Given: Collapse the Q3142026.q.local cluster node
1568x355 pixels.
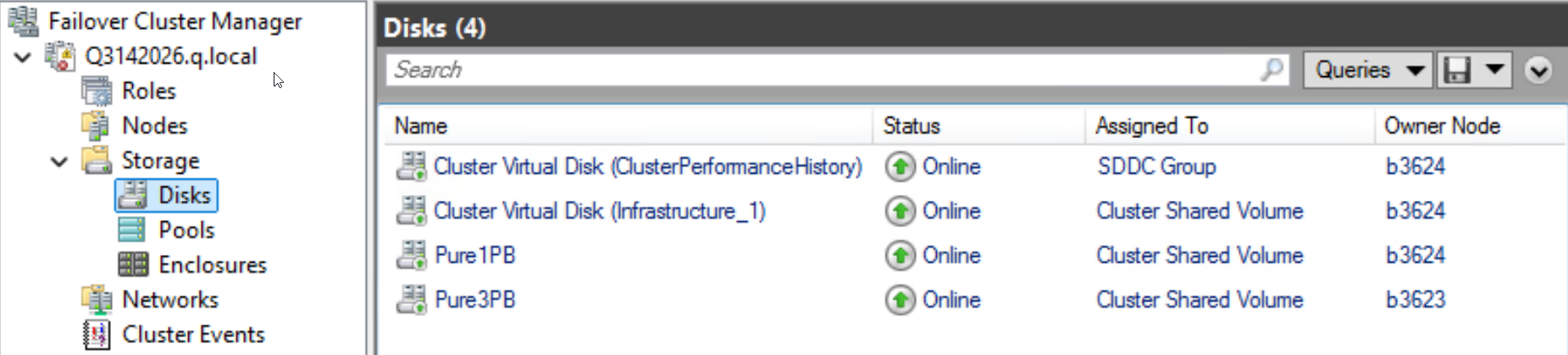Looking at the screenshot, I should [23, 57].
